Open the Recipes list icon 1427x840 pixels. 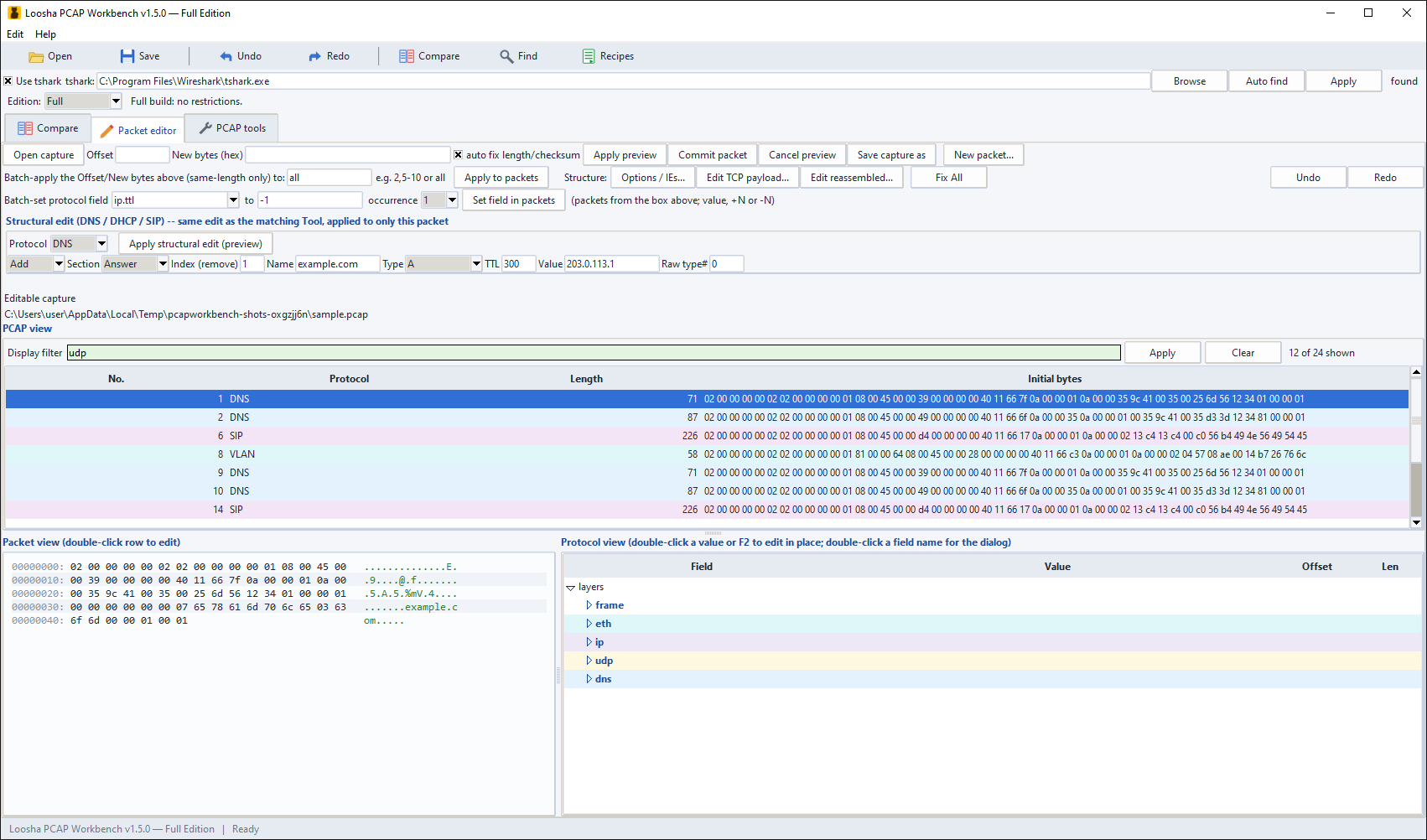click(x=589, y=56)
